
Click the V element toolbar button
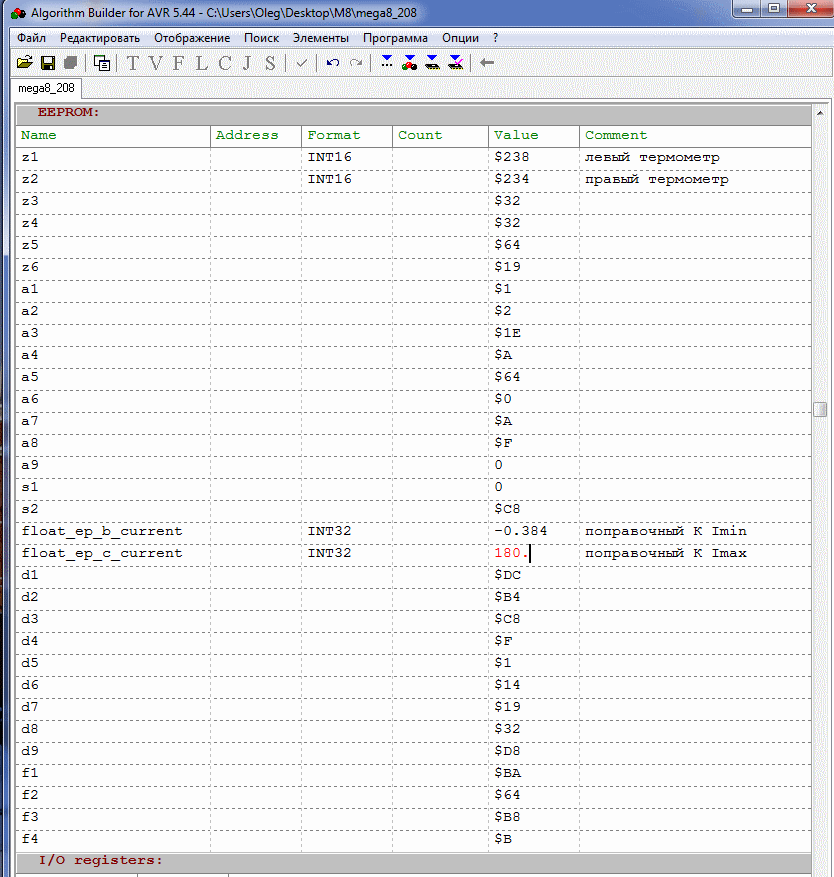[156, 63]
